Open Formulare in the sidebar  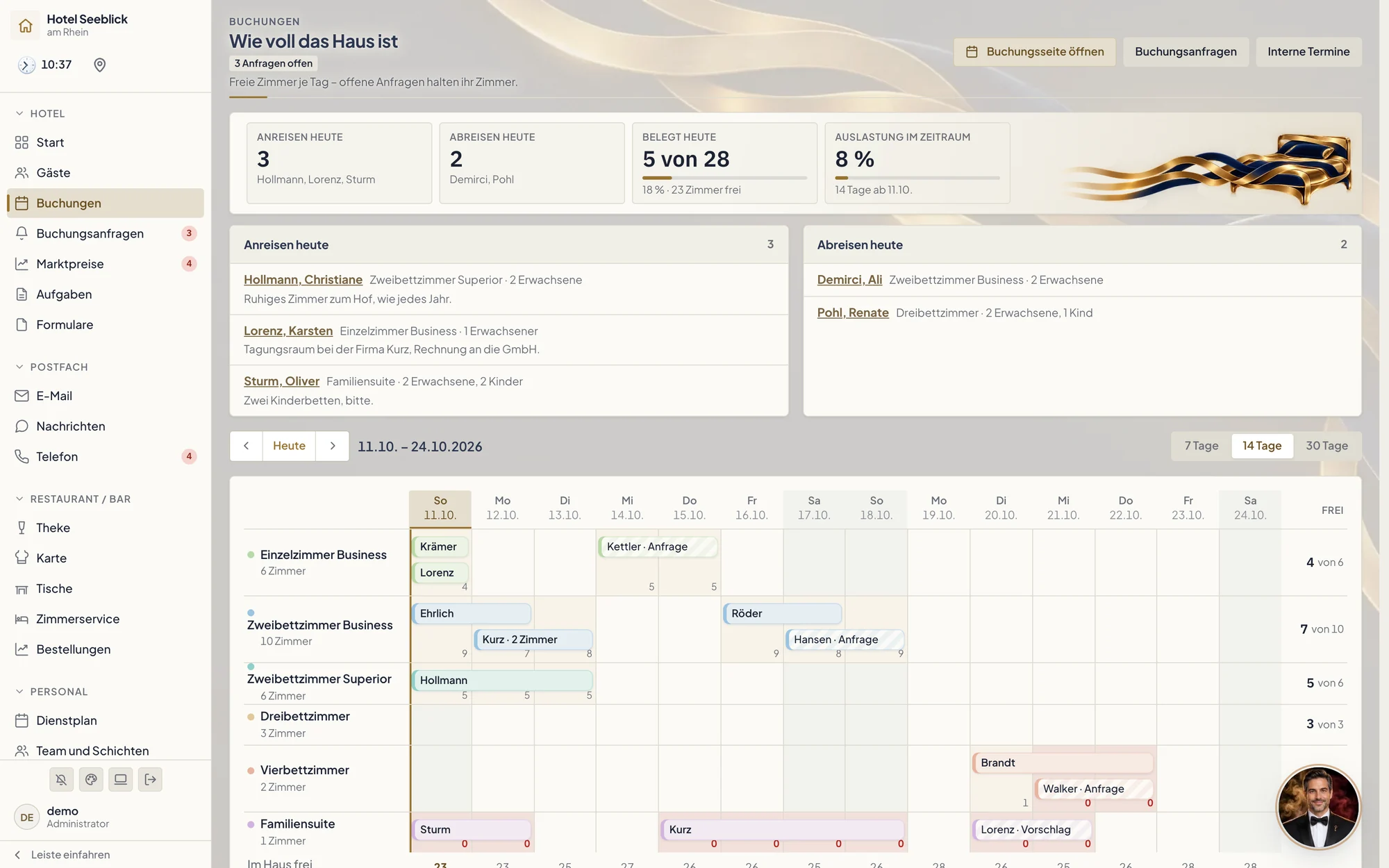(106, 325)
